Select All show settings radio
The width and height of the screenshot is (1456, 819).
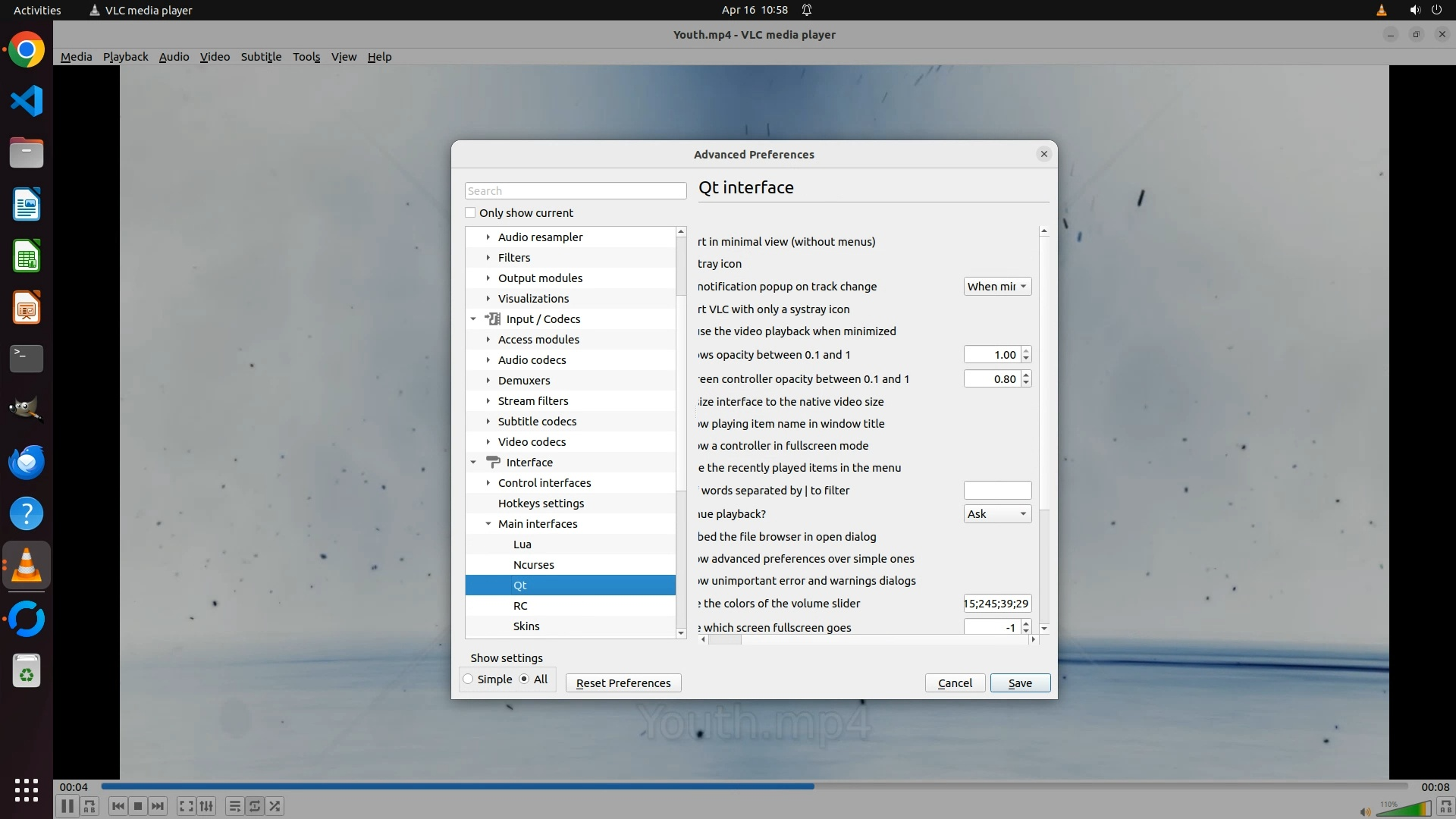pos(524,679)
